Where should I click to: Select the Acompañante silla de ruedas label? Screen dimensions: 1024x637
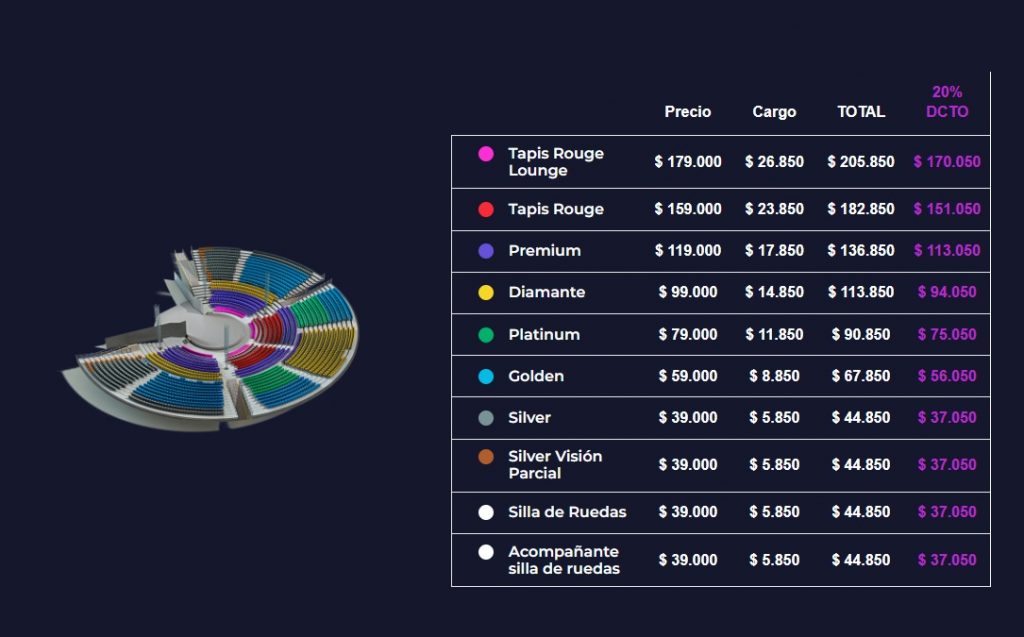coord(564,560)
